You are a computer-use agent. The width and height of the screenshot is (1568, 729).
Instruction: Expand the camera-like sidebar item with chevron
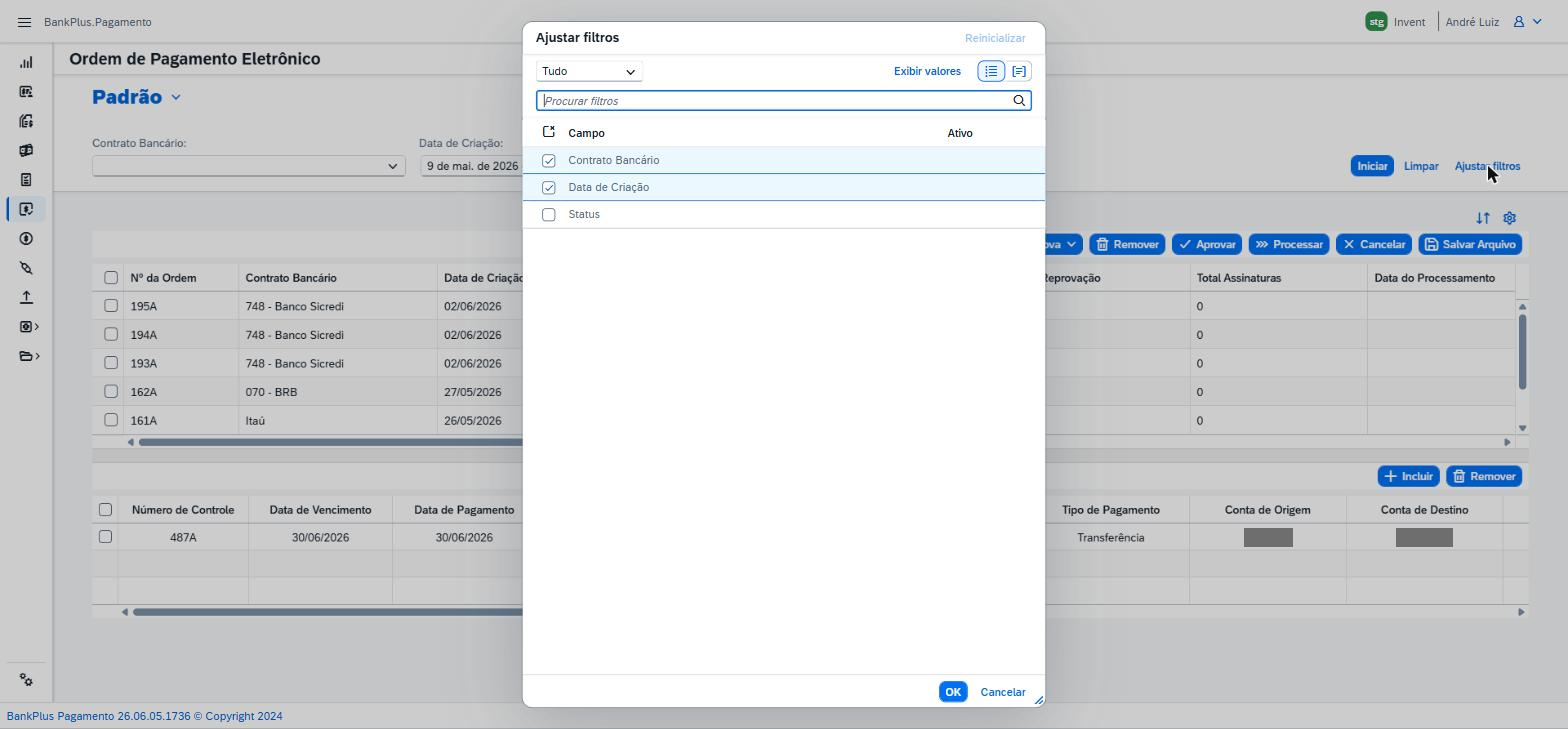tap(29, 327)
